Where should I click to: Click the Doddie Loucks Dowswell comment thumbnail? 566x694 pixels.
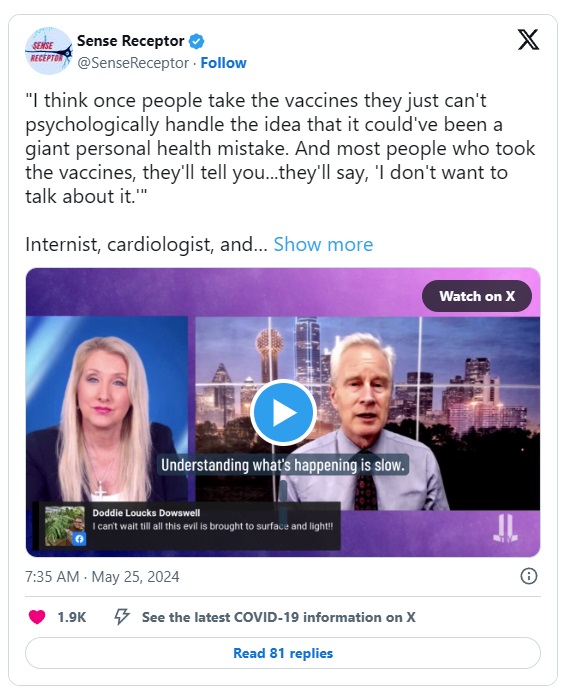65,526
